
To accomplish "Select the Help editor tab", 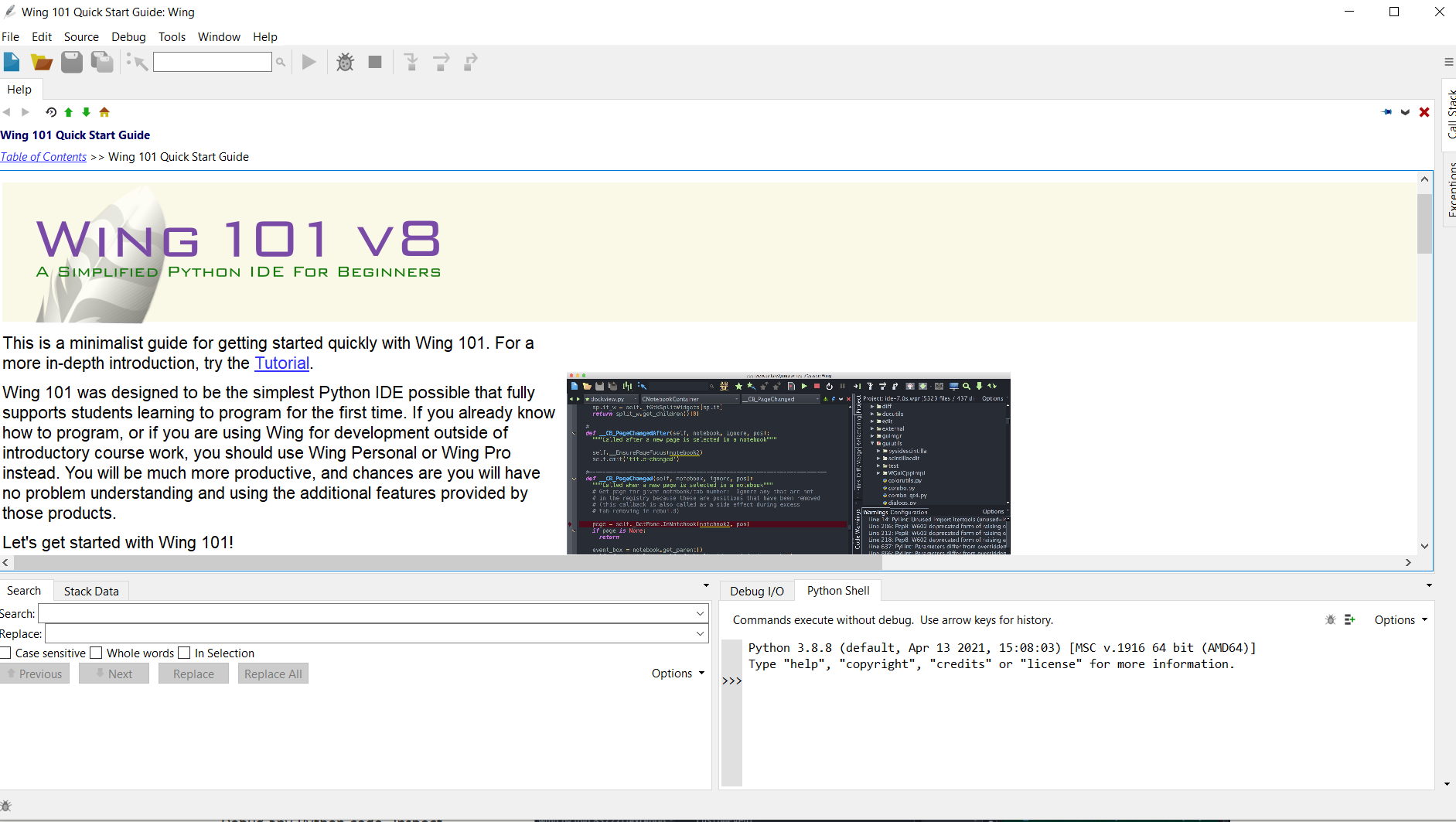I will click(x=19, y=89).
